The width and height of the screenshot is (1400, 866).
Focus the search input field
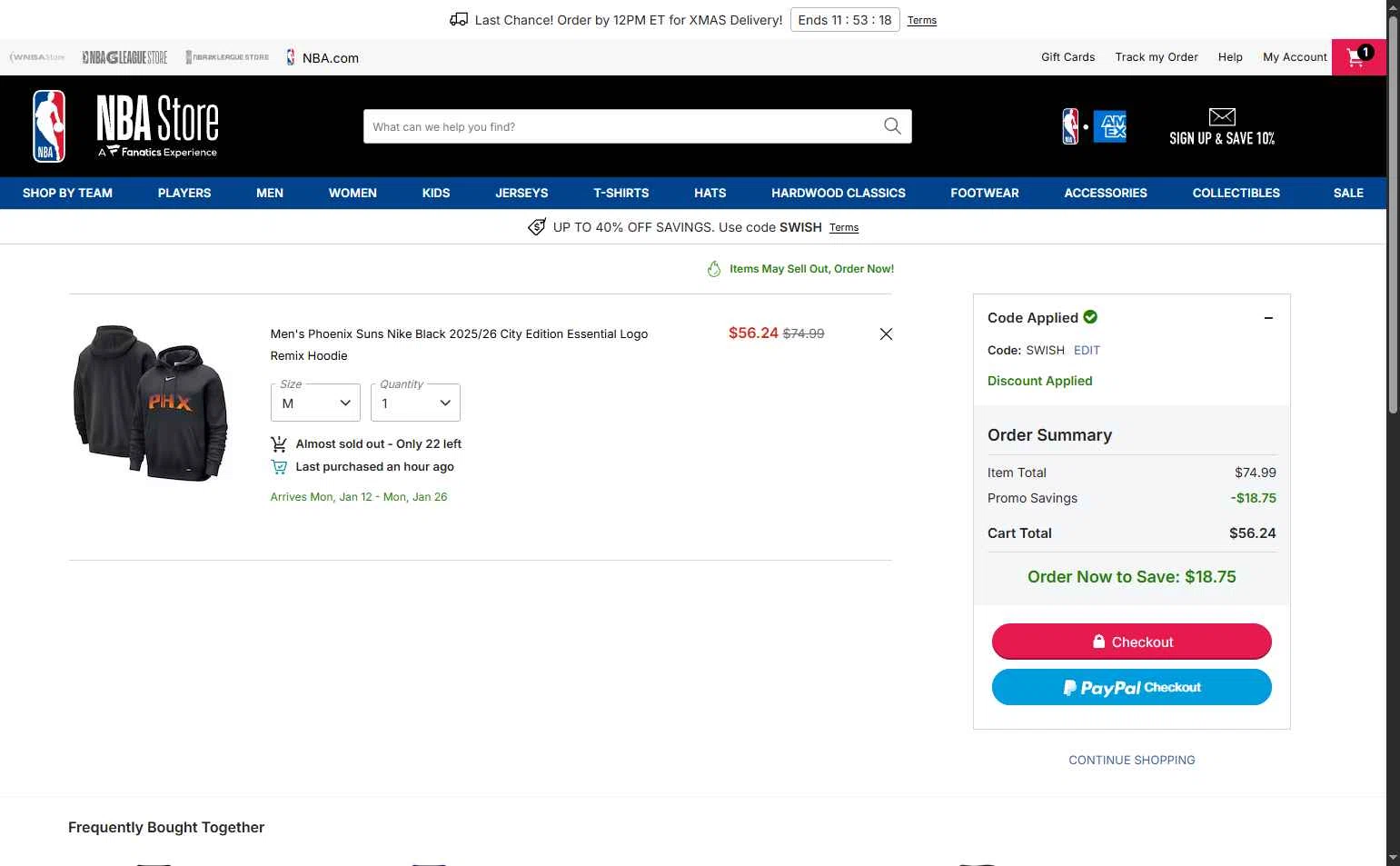click(x=622, y=126)
